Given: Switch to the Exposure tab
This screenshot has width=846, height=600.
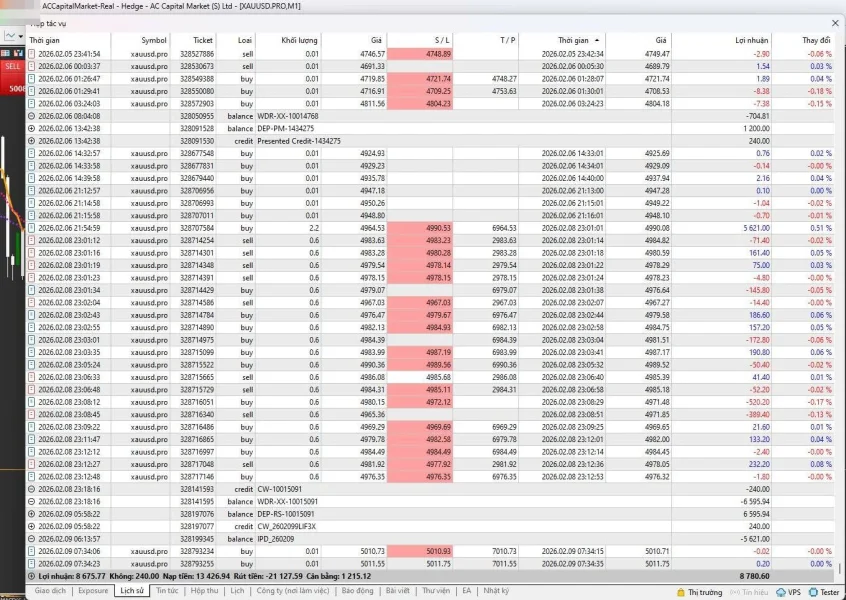Looking at the screenshot, I should 93,591.
